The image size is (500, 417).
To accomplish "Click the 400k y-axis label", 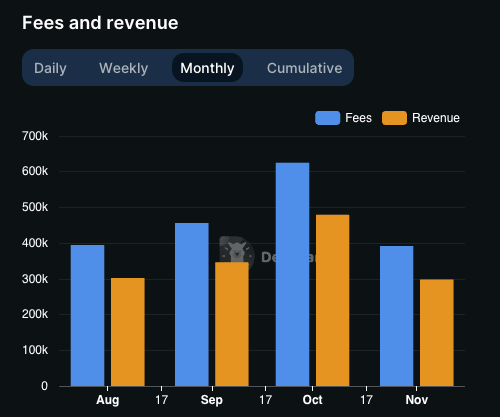I will [35, 243].
